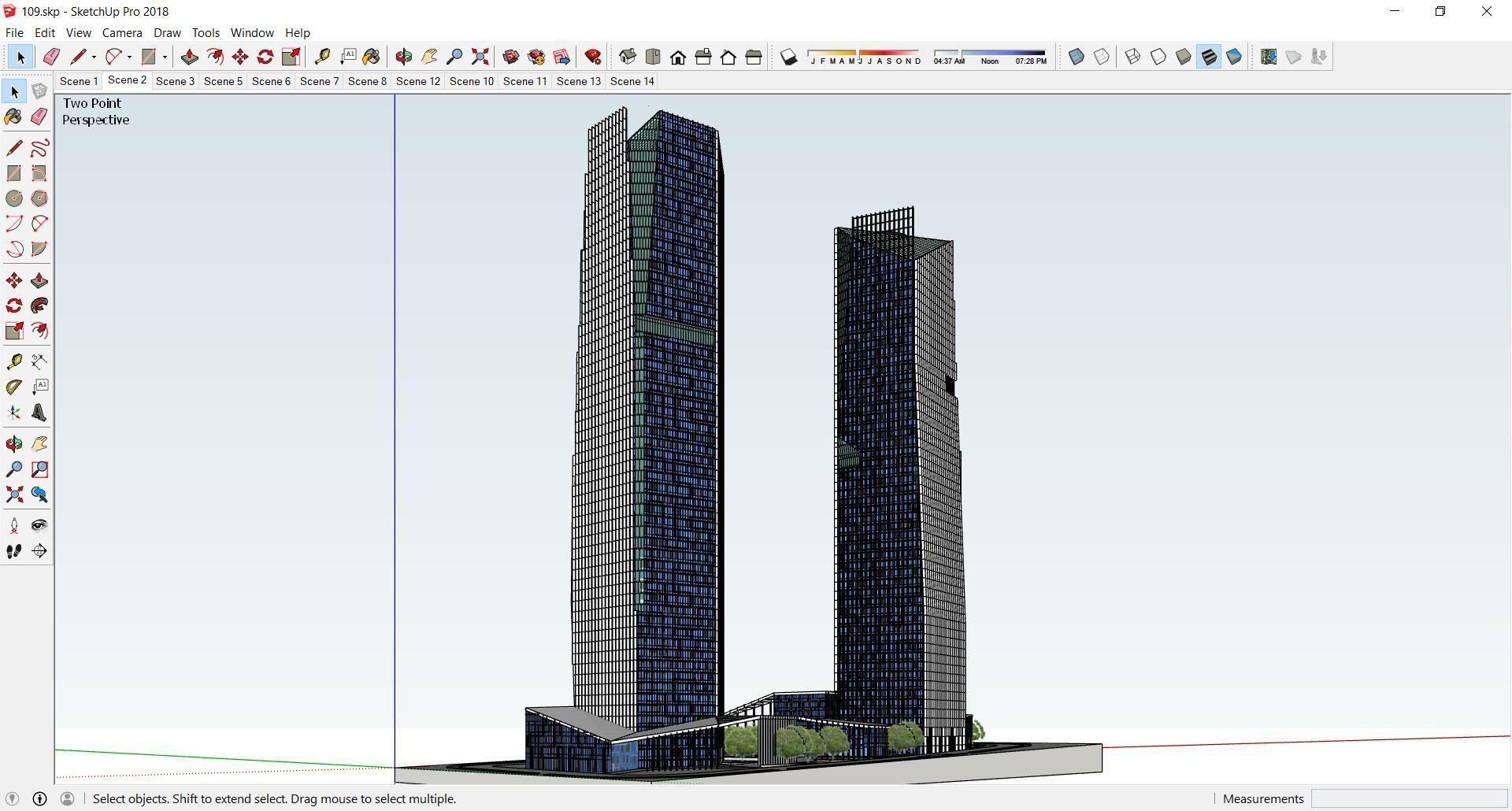Switch to the Scene 5 tab
The width and height of the screenshot is (1512, 811).
coord(223,81)
